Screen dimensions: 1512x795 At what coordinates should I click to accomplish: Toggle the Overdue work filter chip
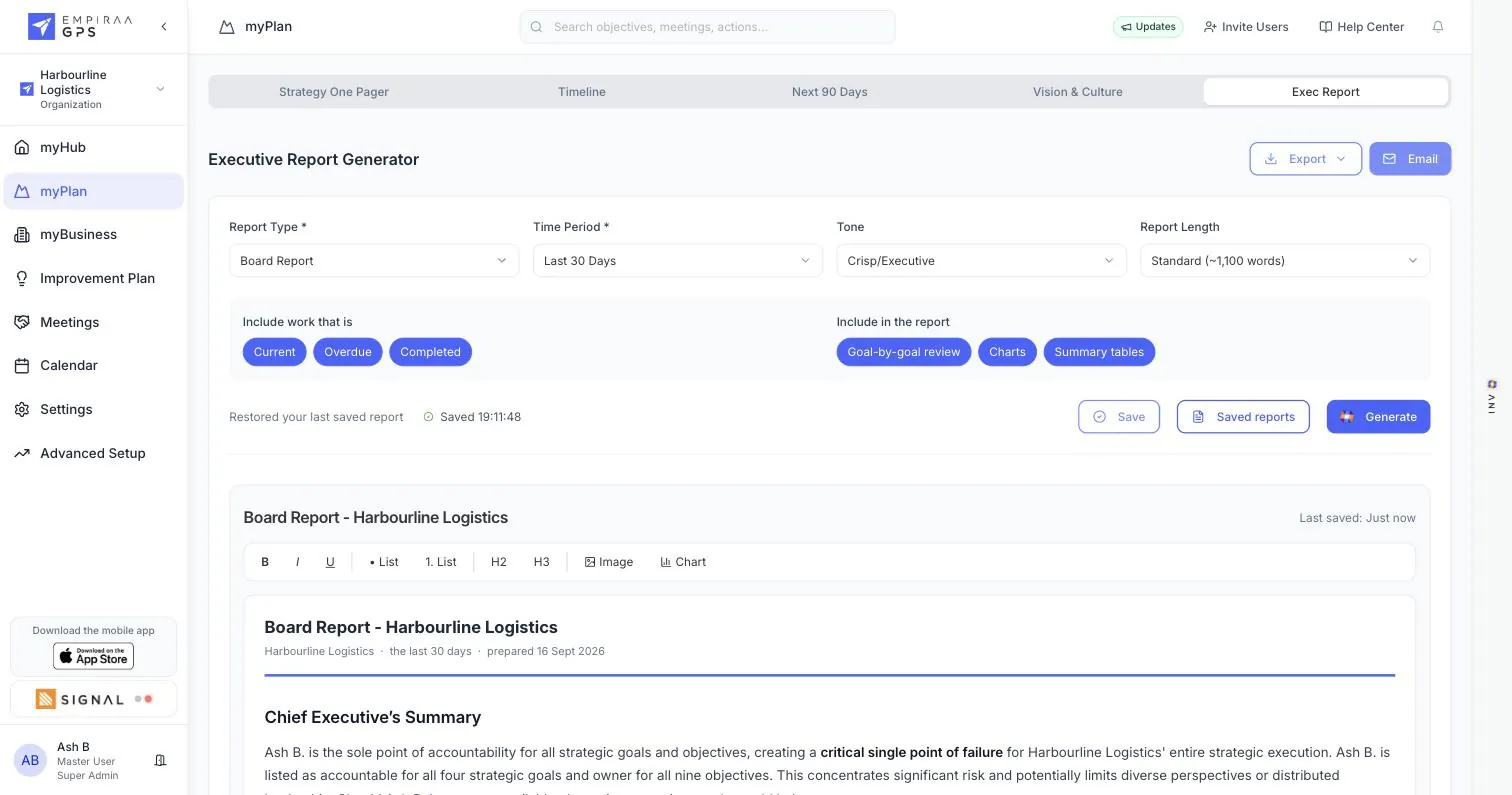[x=348, y=352]
